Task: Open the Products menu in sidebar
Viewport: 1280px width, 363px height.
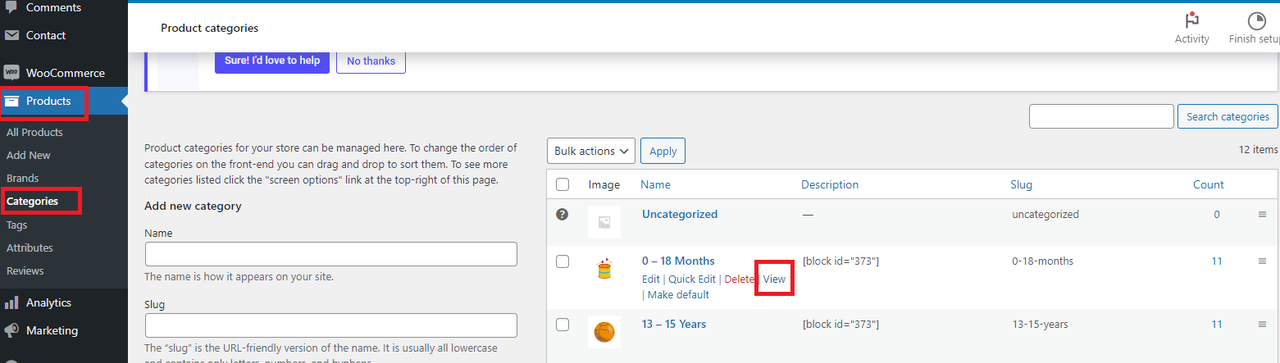Action: pos(46,101)
